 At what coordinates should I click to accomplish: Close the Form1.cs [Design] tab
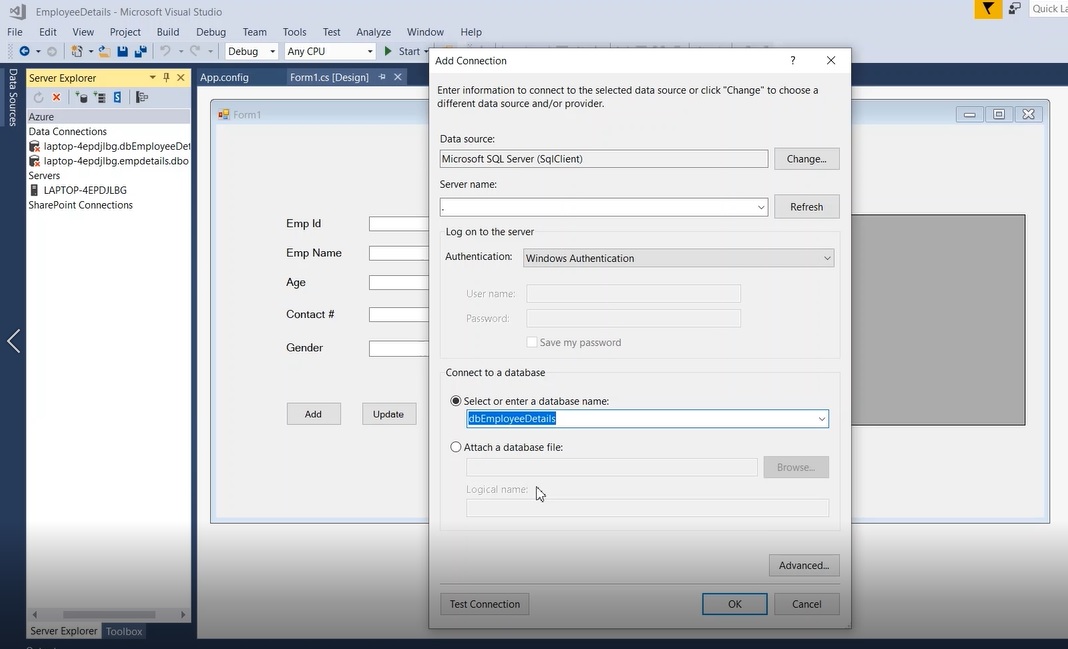(x=398, y=77)
